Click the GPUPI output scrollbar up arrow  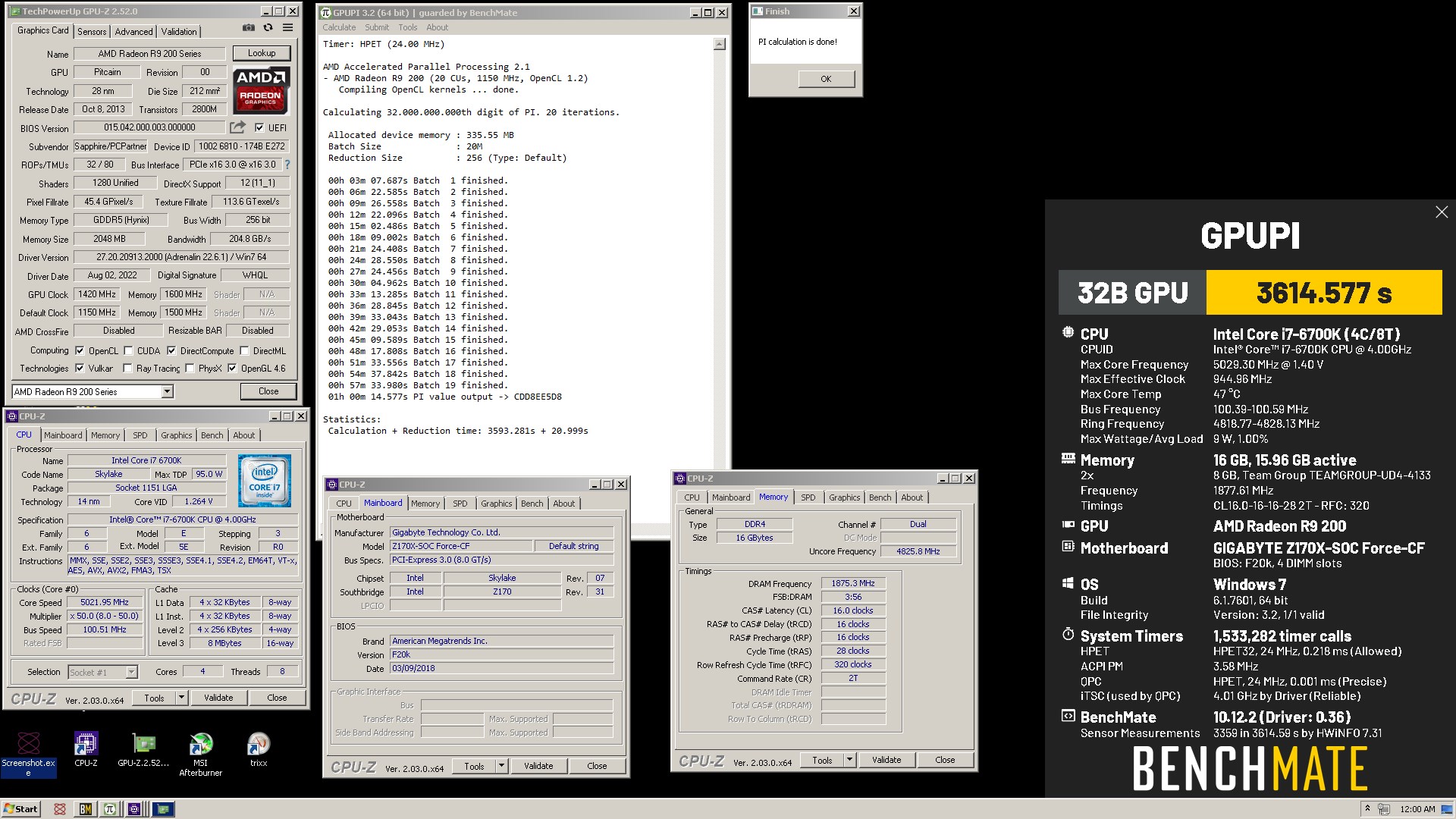click(x=719, y=45)
